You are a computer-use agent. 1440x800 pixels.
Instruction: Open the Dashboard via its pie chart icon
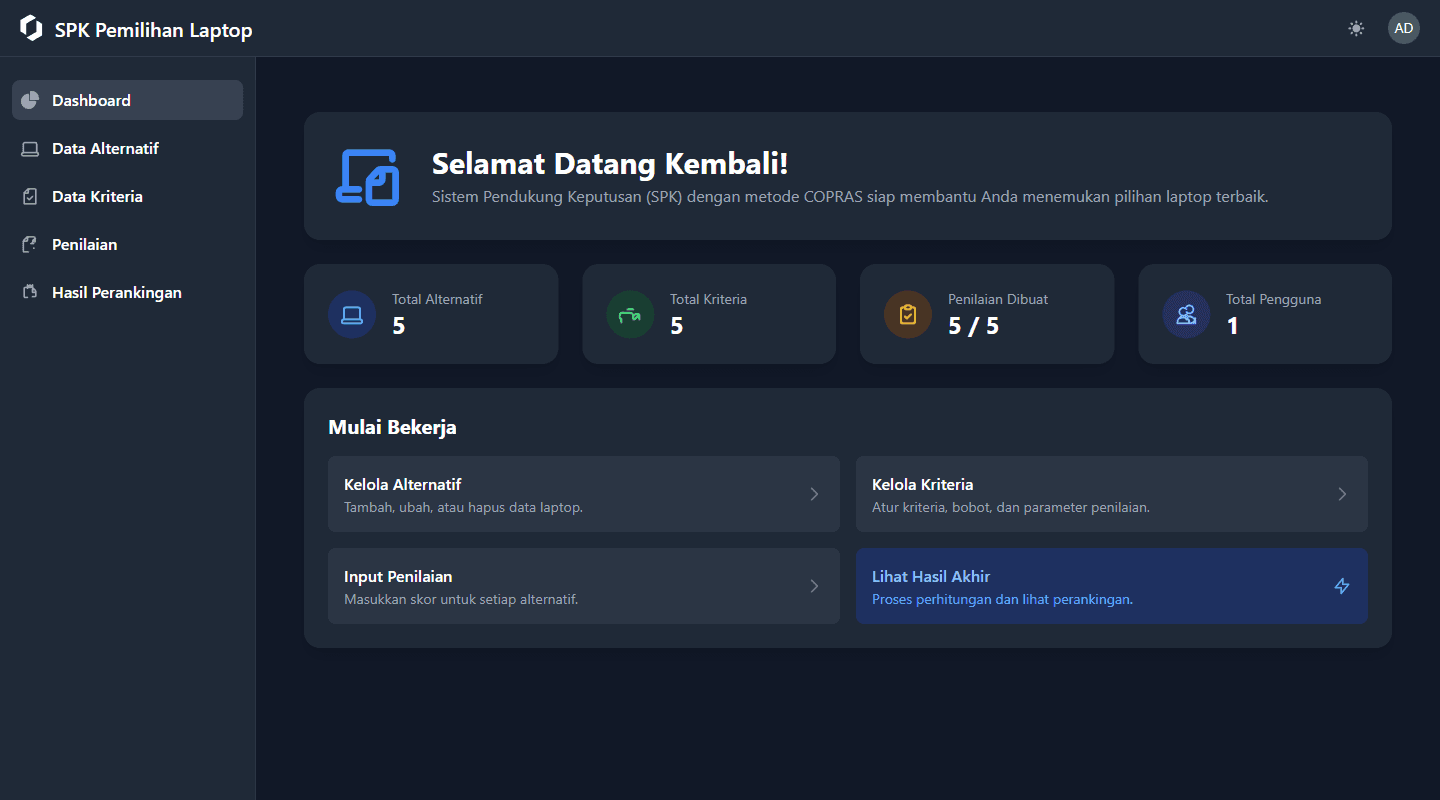point(29,100)
